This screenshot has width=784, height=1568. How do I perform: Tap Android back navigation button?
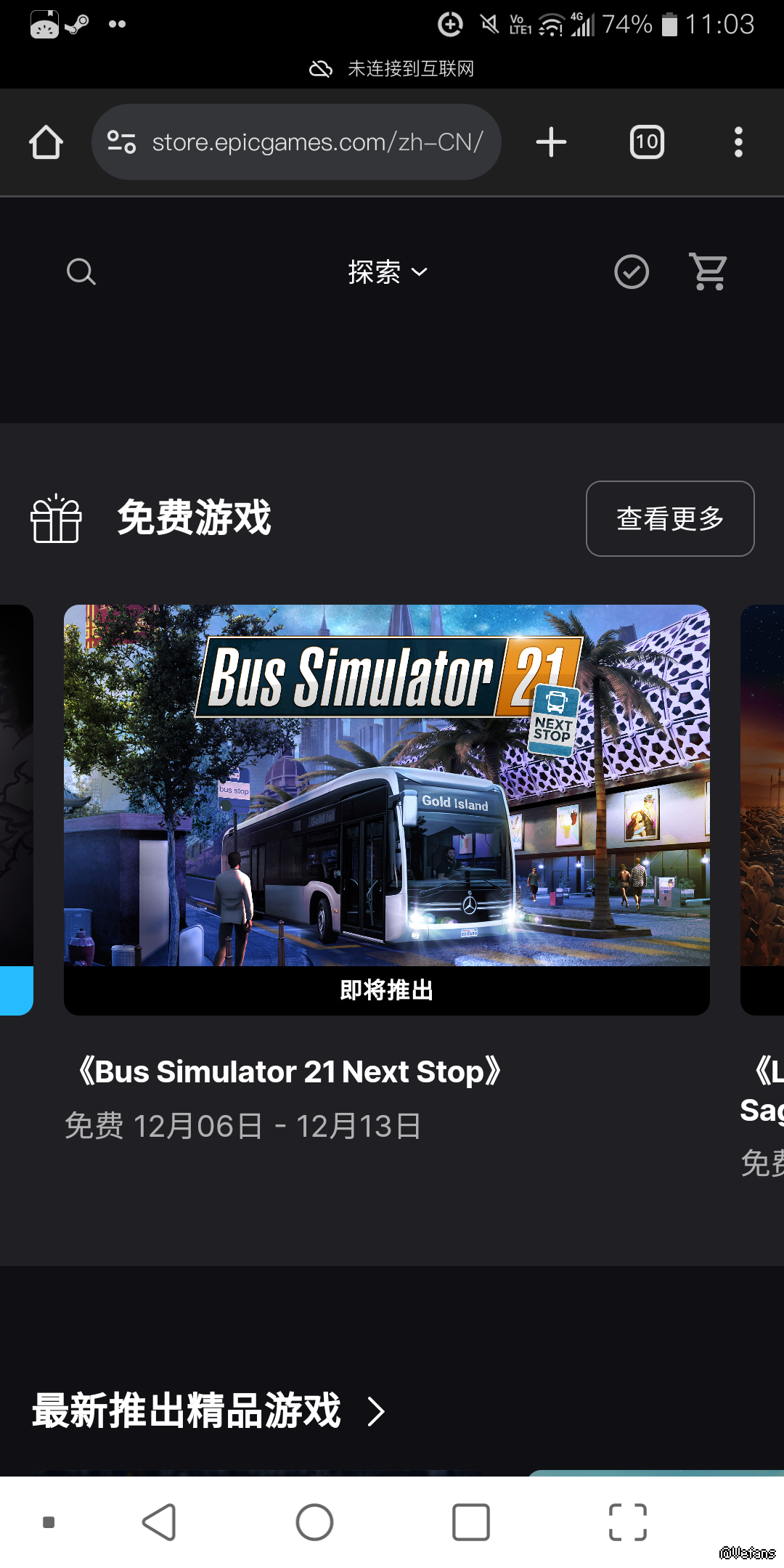(159, 1522)
